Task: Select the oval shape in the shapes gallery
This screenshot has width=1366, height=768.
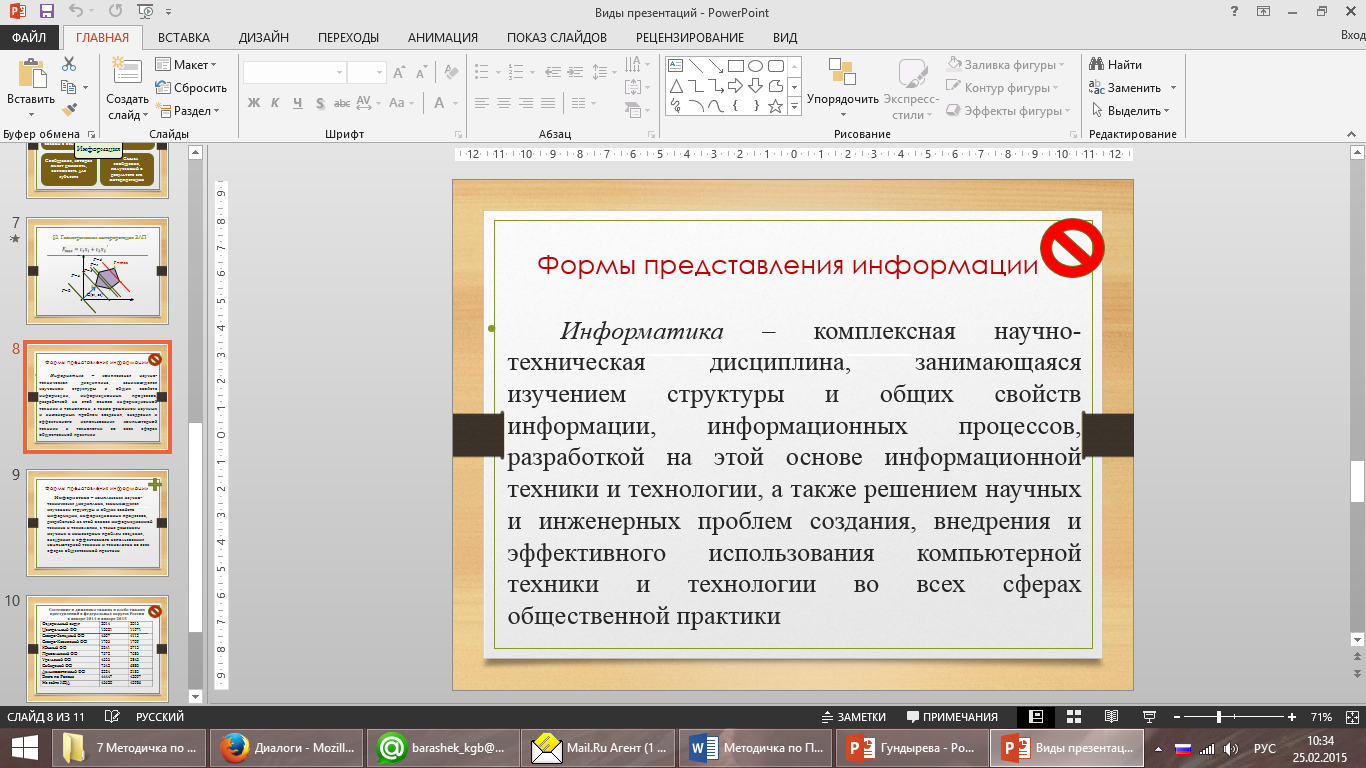Action: (755, 66)
